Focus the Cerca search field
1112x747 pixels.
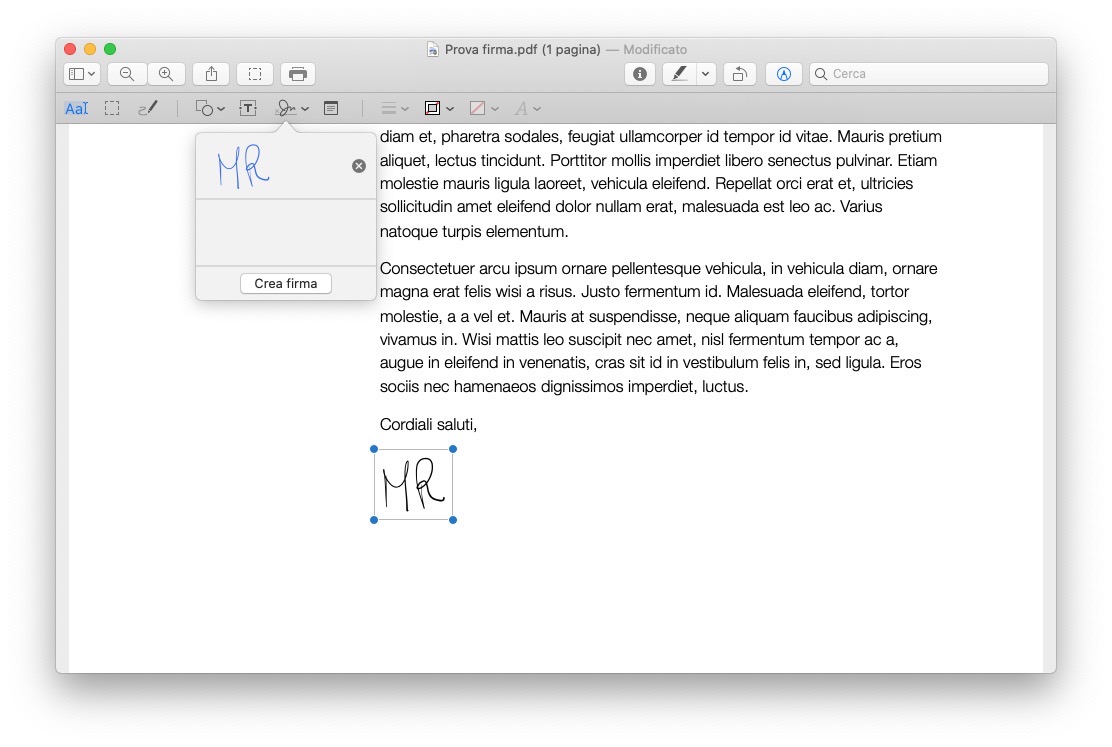[x=929, y=74]
